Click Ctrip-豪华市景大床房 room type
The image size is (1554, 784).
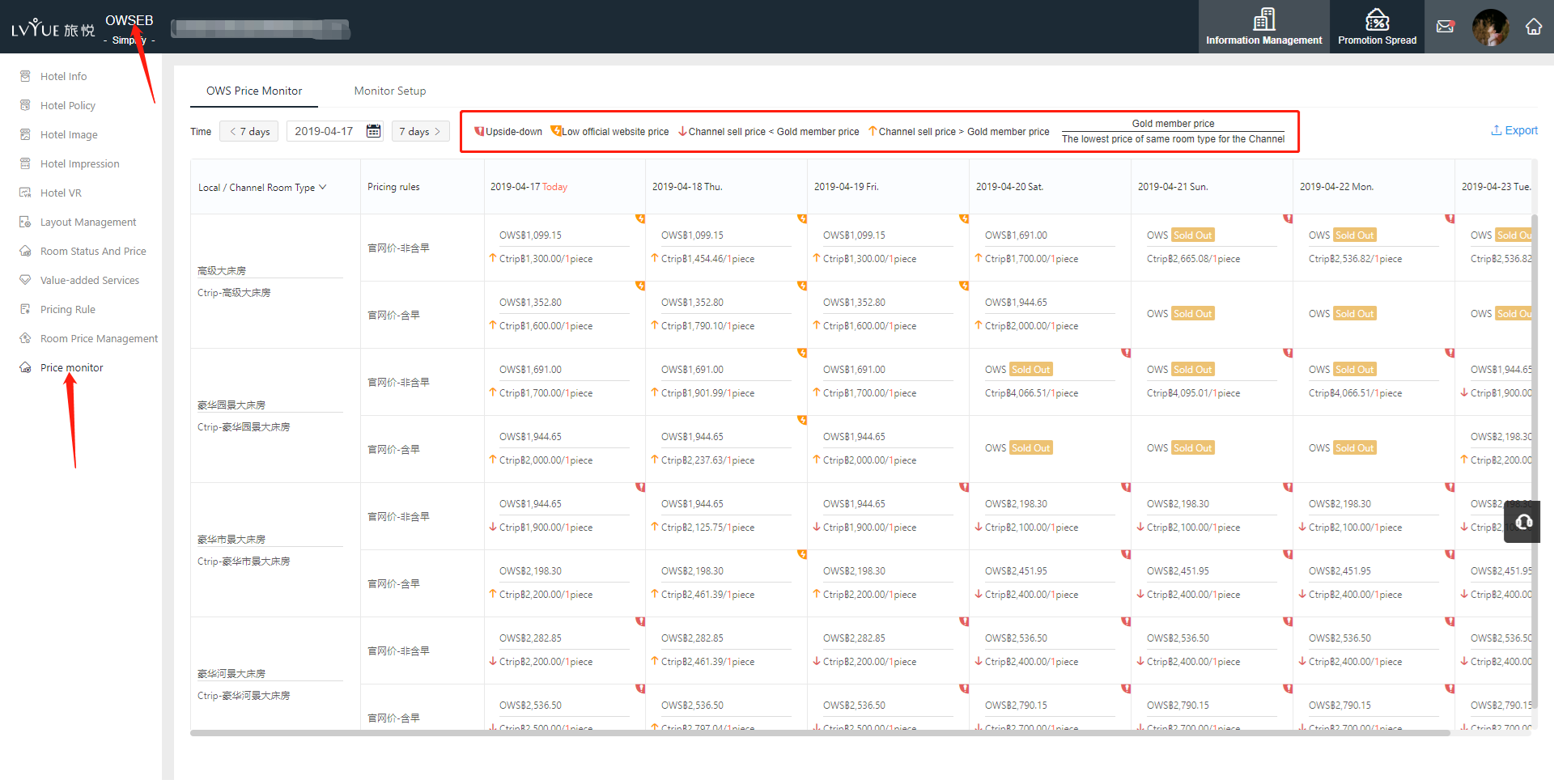[244, 562]
